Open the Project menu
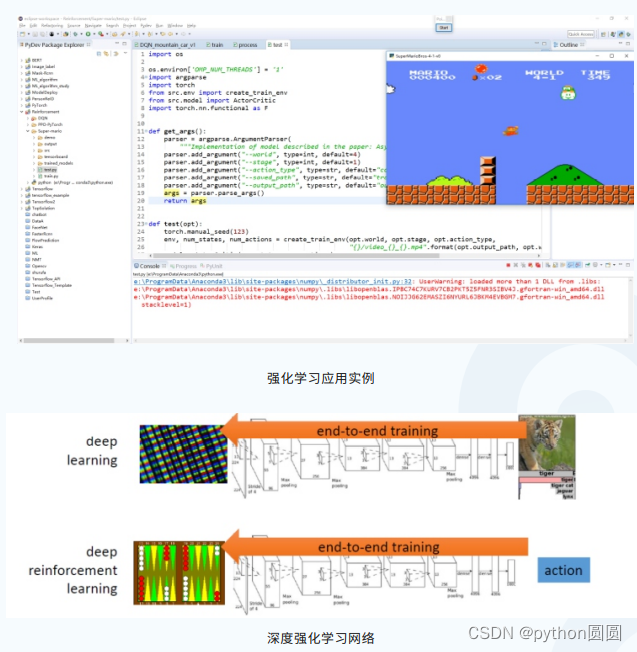 pos(129,26)
